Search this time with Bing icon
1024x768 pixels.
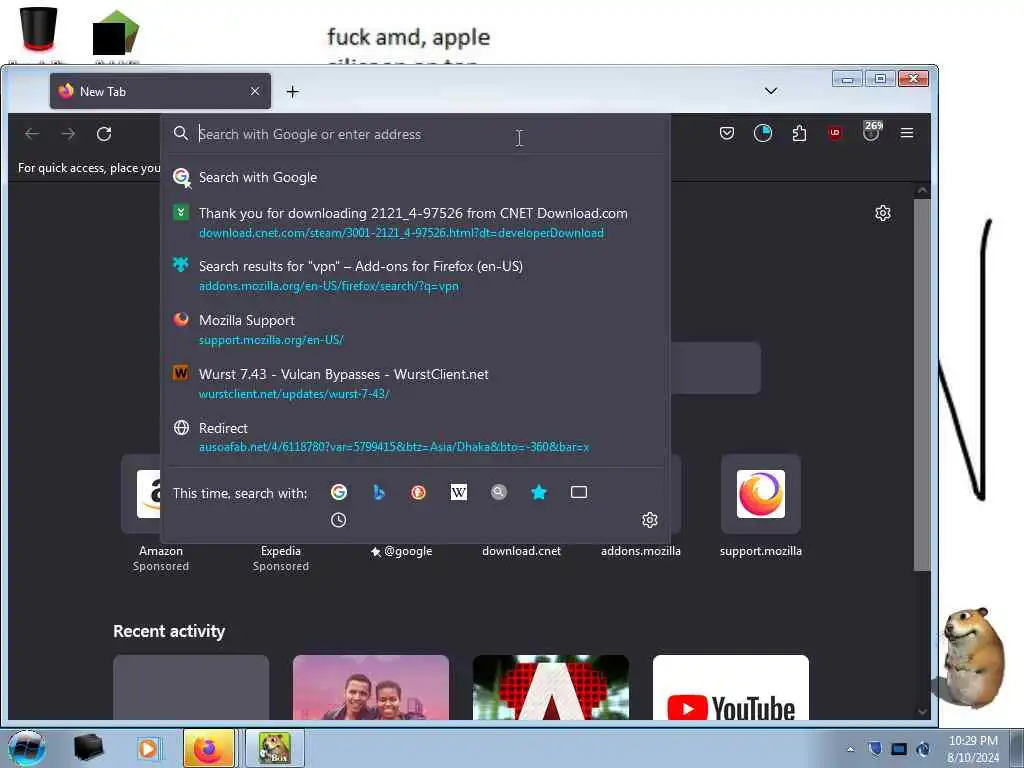click(x=379, y=492)
